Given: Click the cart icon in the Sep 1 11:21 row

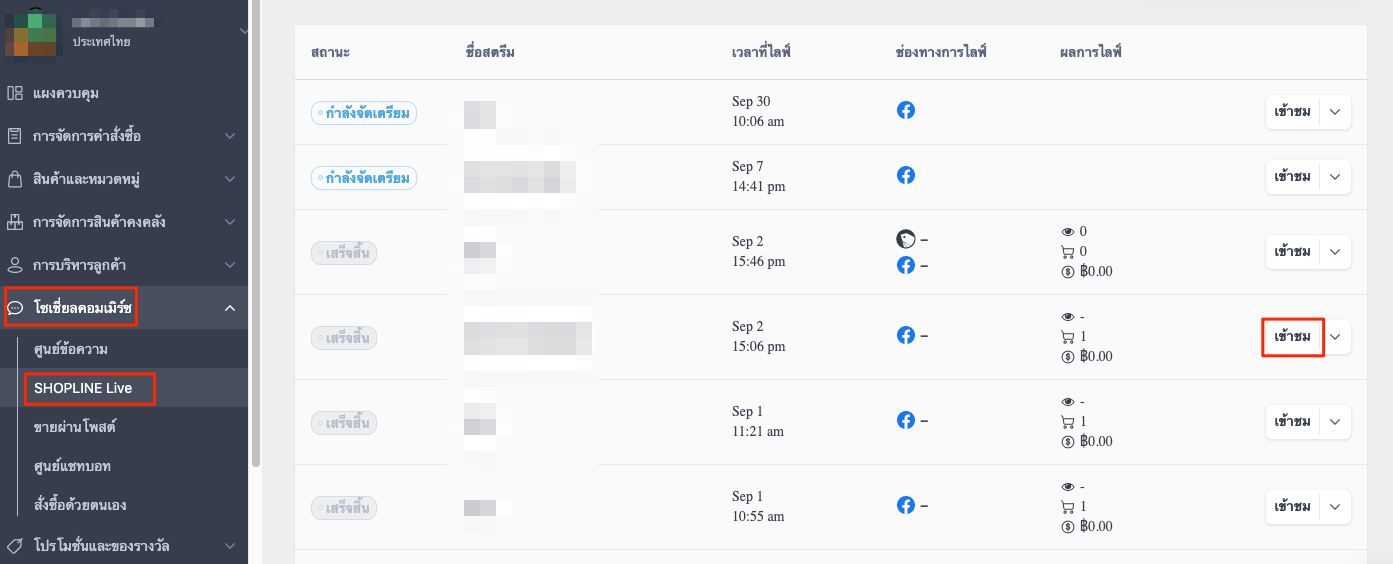Looking at the screenshot, I should coord(1068,421).
